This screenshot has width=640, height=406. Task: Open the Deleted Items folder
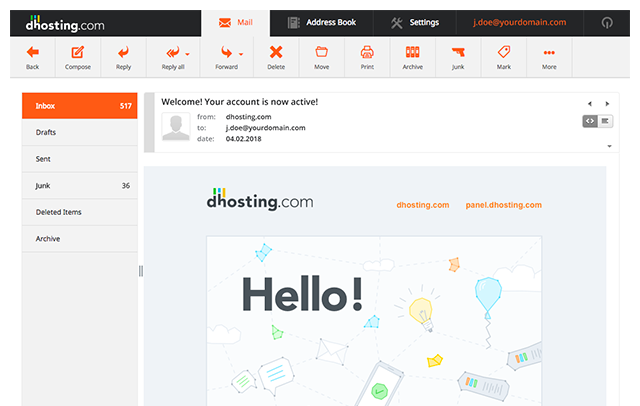(x=80, y=212)
